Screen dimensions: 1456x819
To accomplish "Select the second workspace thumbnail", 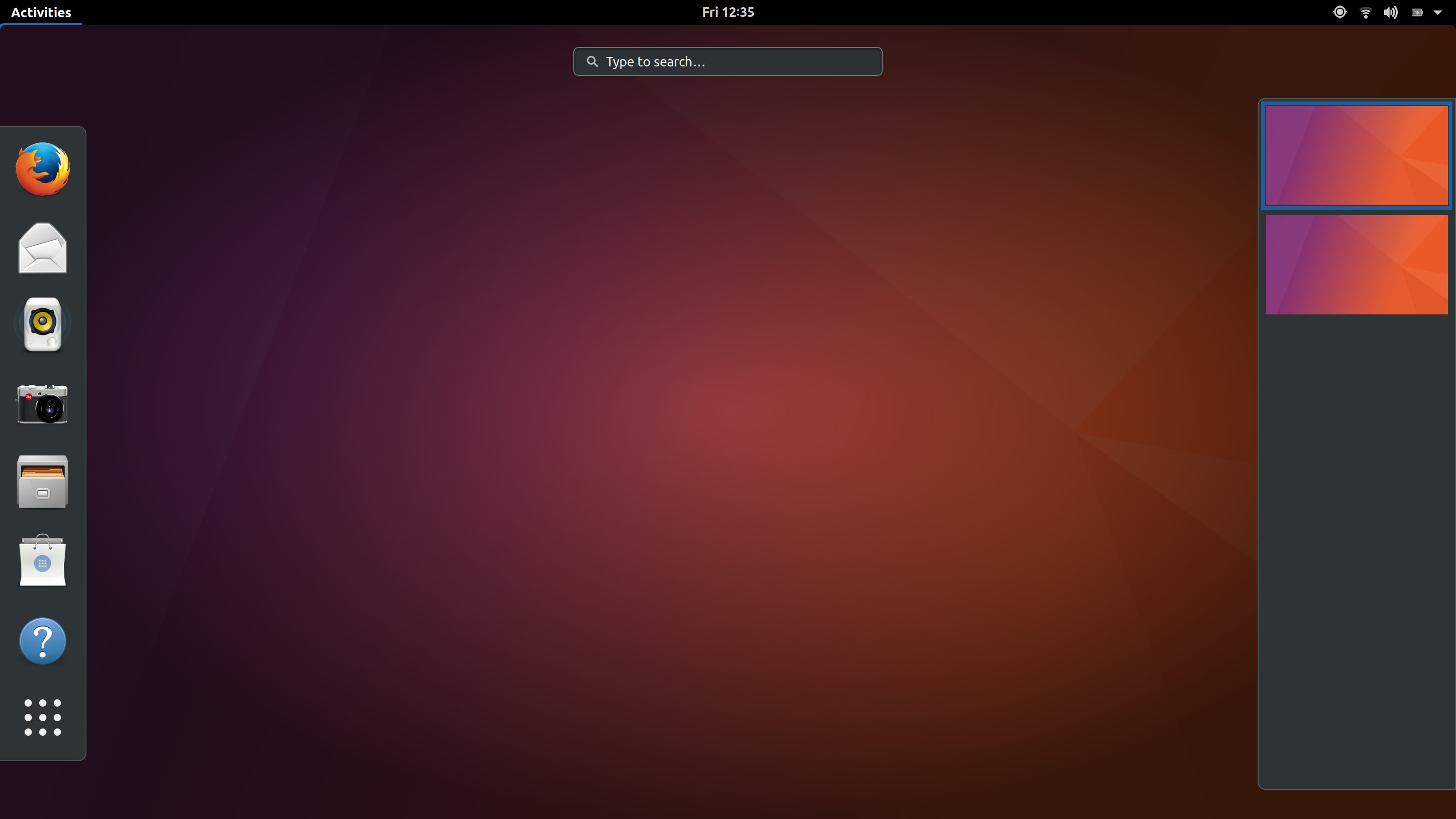I will pyautogui.click(x=1356, y=264).
